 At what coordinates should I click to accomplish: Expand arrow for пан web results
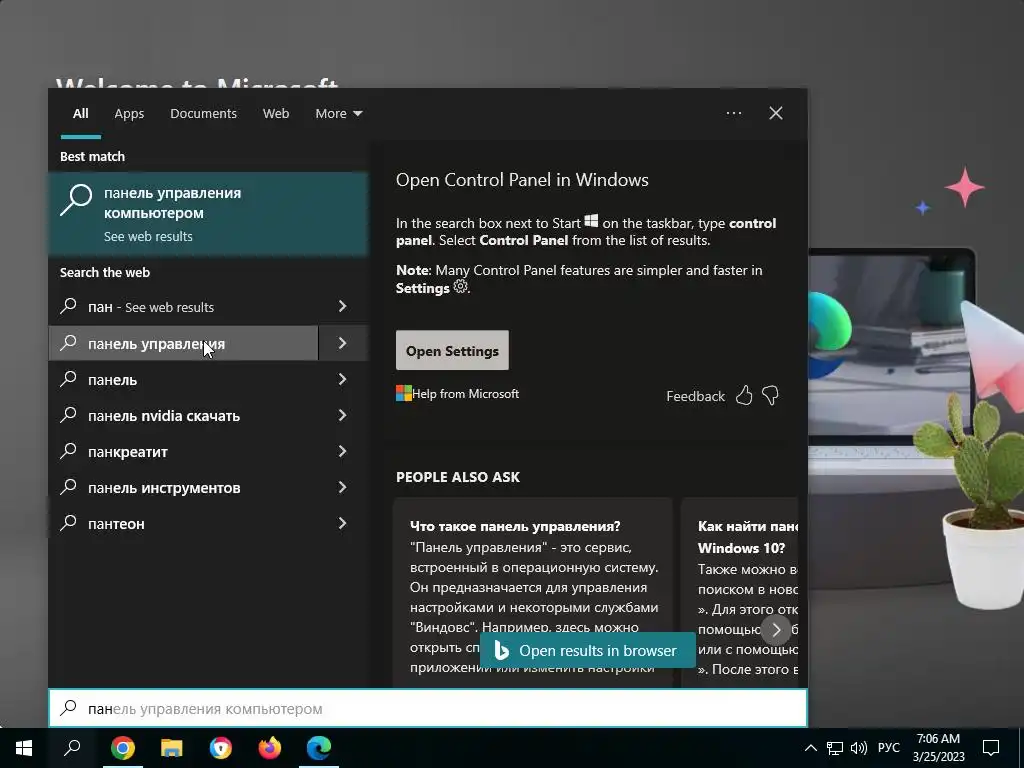click(x=343, y=306)
